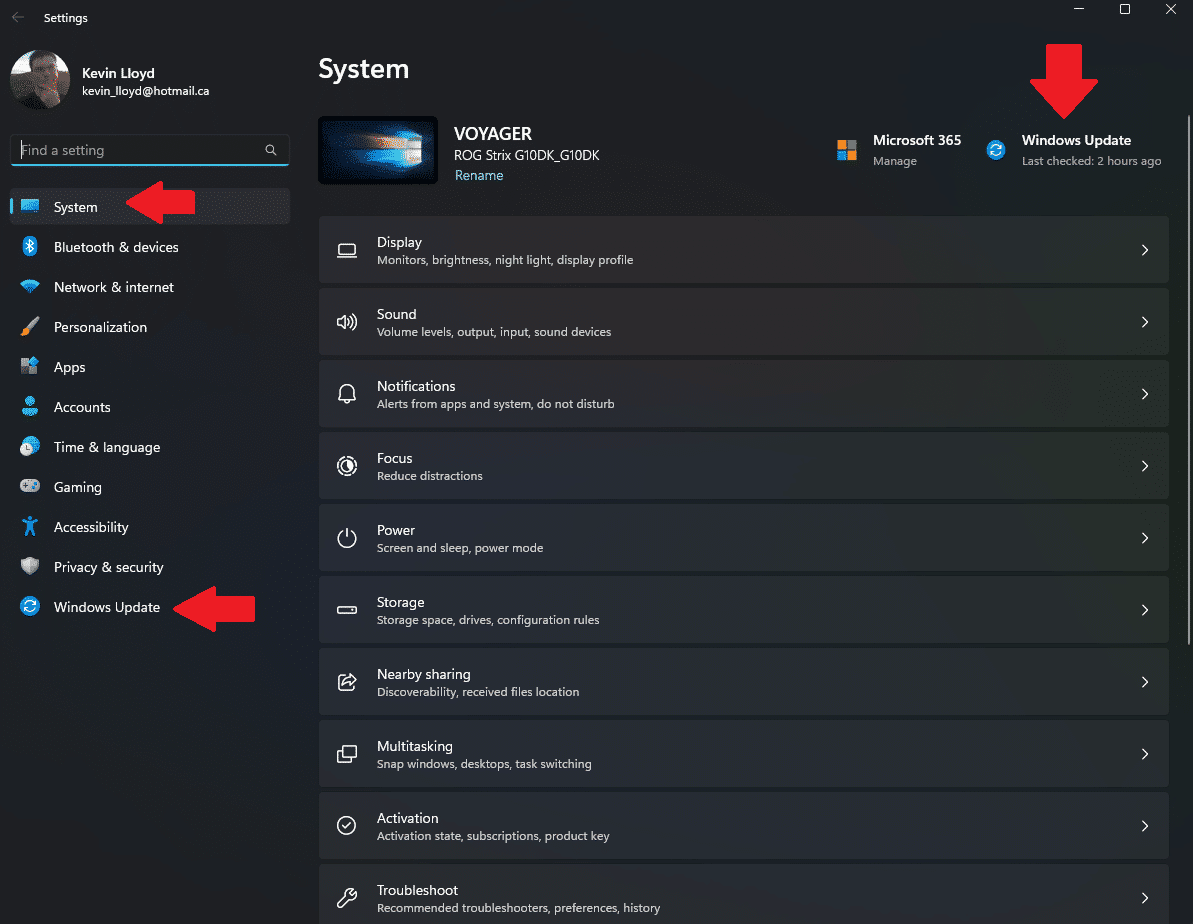Open Bluetooth & devices label in sidebar

click(116, 247)
